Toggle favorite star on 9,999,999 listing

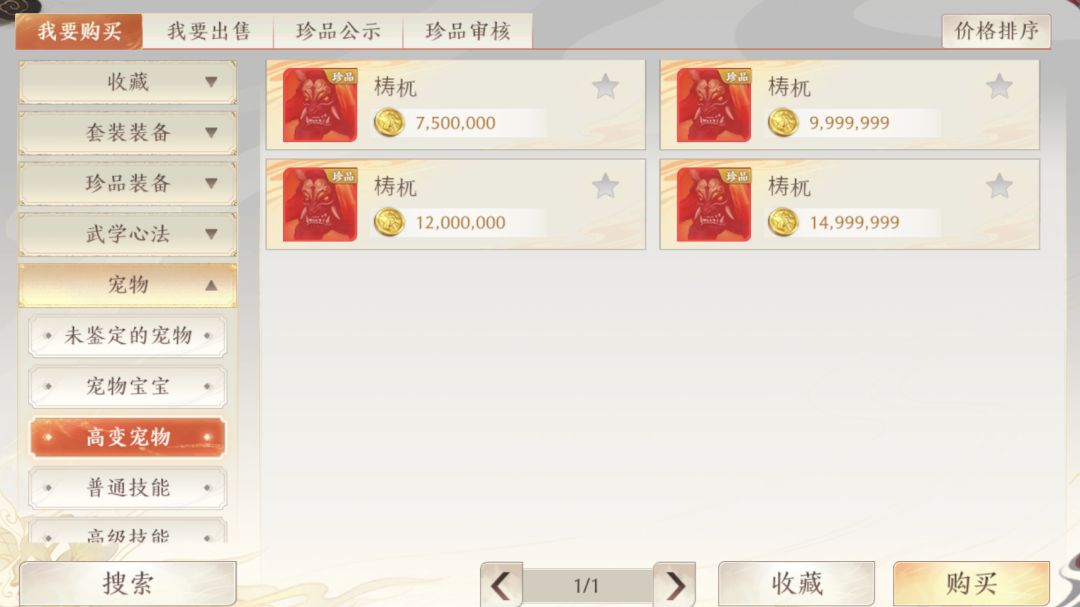point(999,87)
